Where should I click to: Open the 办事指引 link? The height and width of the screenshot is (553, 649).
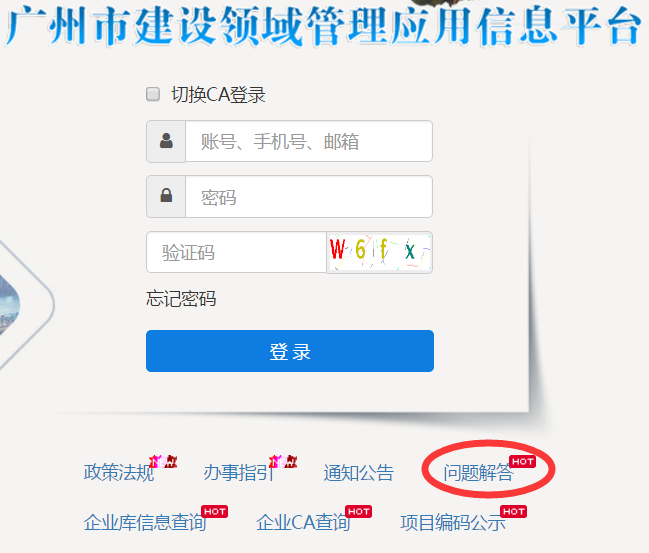(x=239, y=473)
